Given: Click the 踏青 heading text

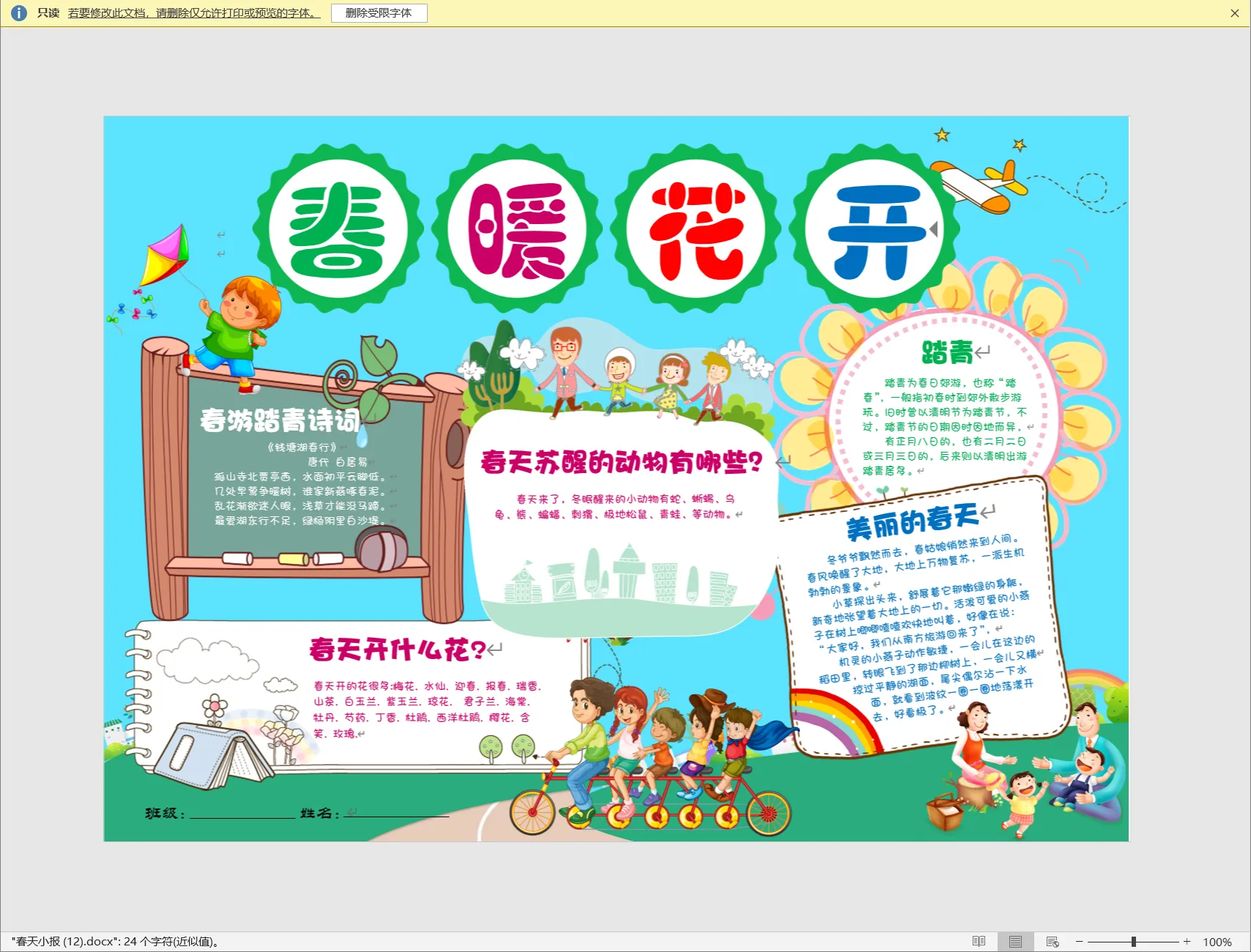Looking at the screenshot, I should (946, 352).
